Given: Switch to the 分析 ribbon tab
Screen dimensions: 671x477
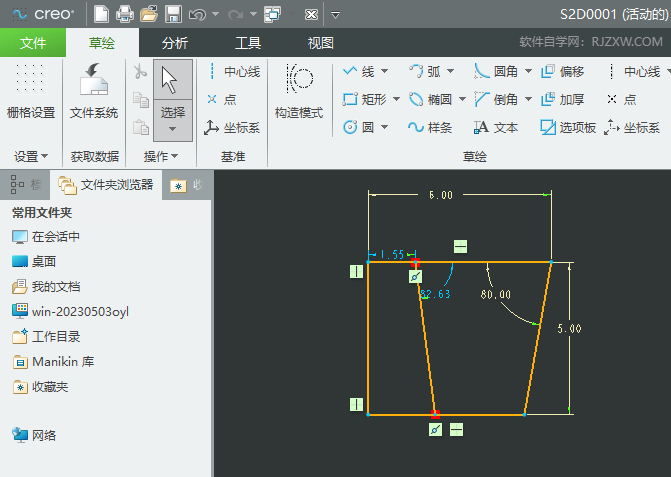Looking at the screenshot, I should tap(175, 43).
